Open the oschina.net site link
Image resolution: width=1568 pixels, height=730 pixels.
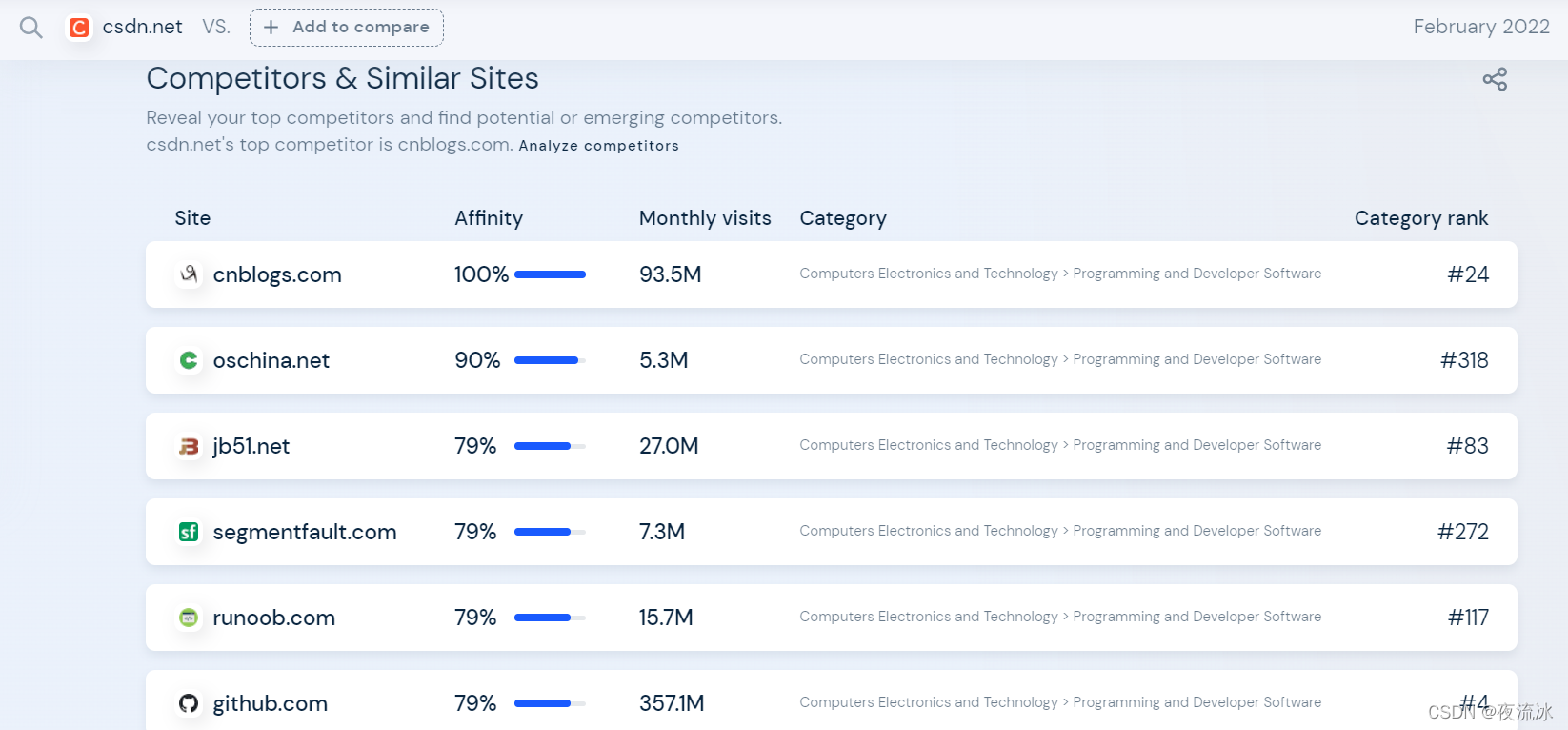[x=271, y=360]
